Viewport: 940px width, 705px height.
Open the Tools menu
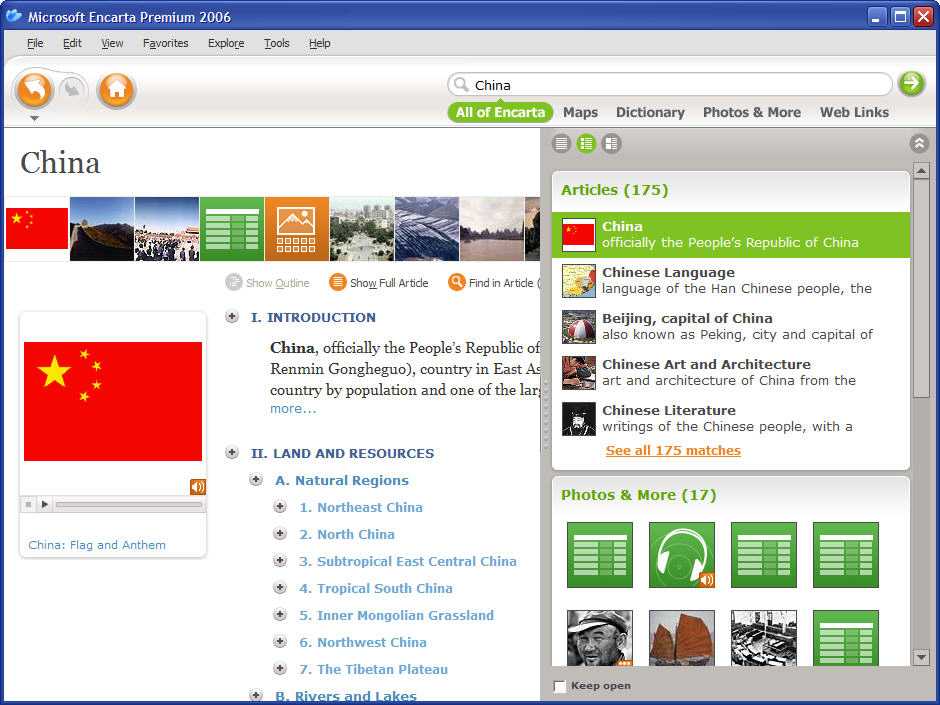277,43
